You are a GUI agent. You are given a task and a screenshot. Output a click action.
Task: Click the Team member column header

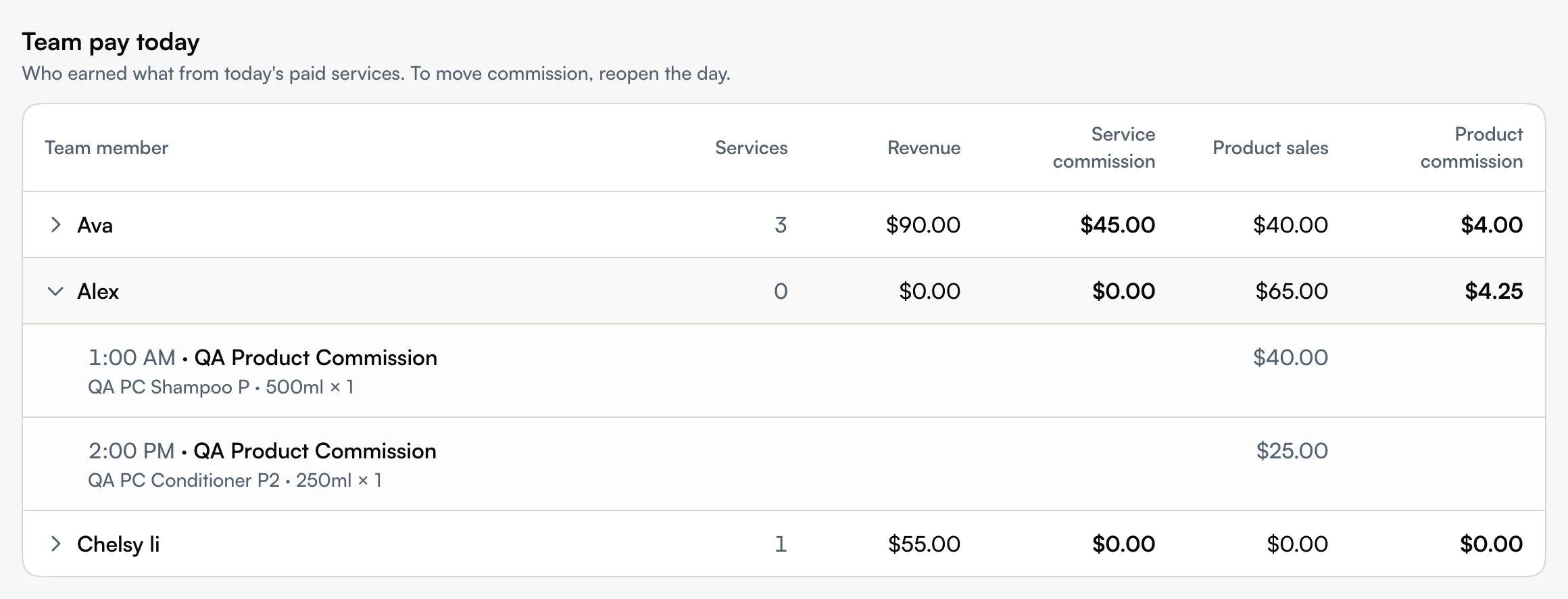point(106,148)
